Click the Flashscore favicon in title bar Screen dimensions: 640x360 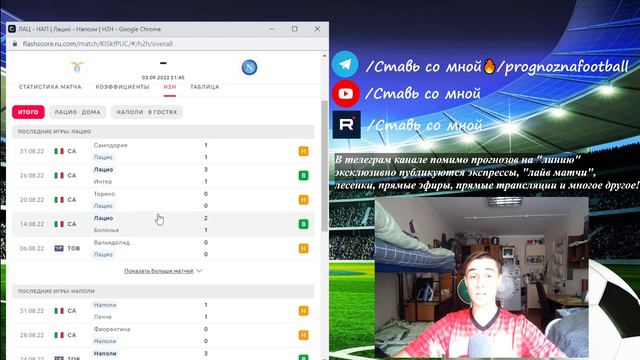[12, 29]
